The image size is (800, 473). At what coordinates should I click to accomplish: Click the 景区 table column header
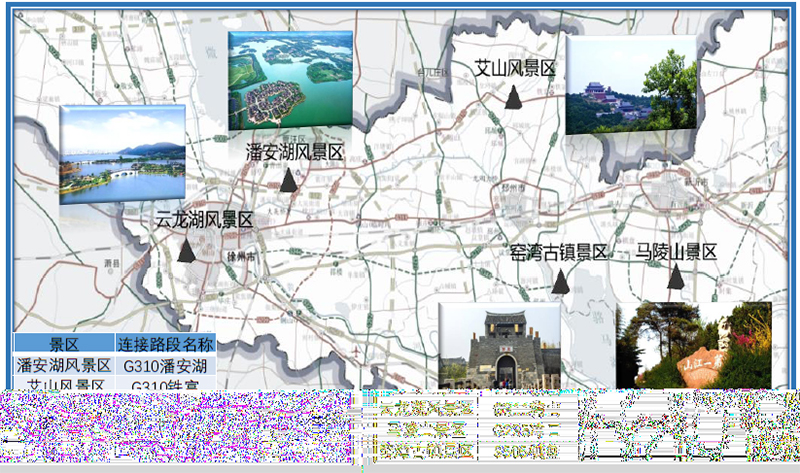click(x=64, y=344)
